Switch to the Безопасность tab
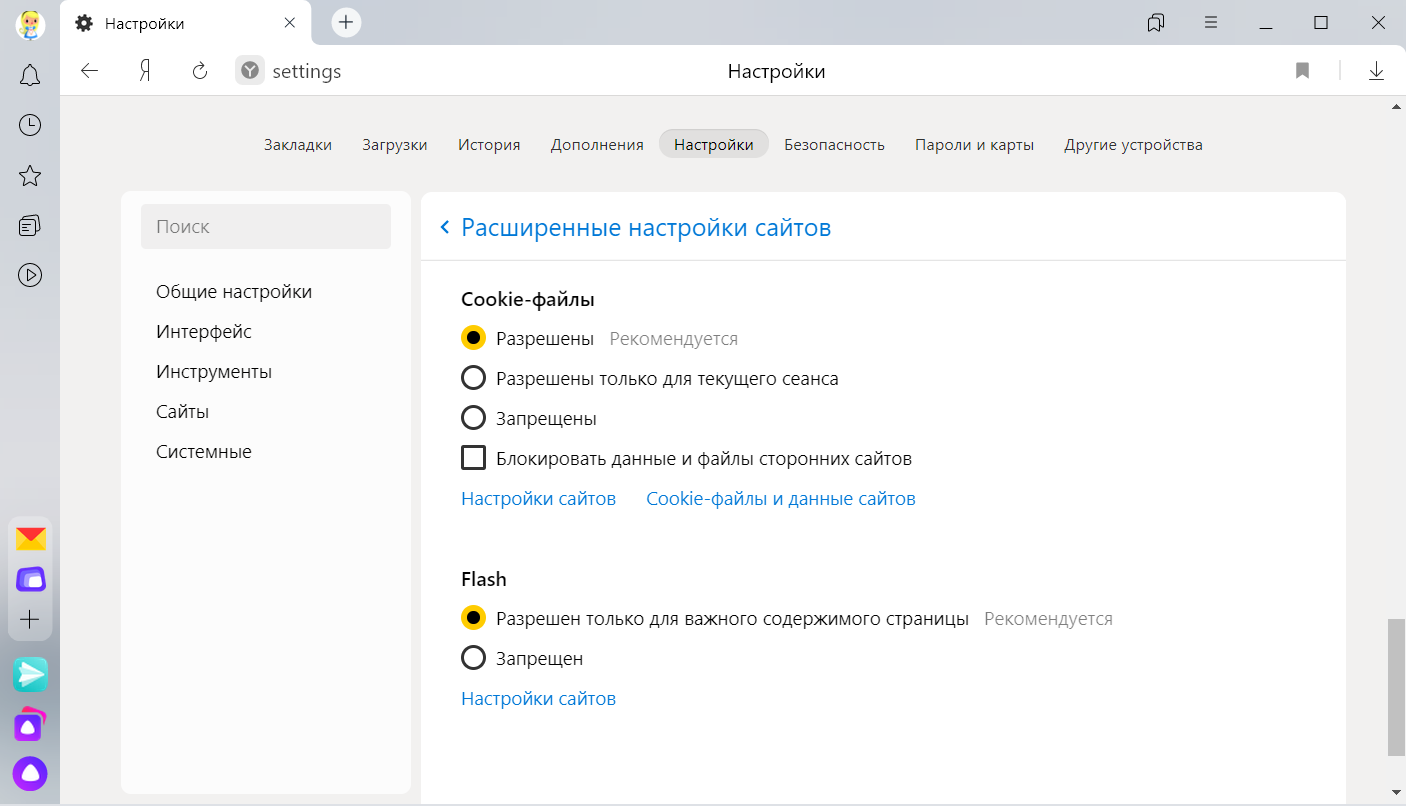This screenshot has width=1406, height=806. [834, 145]
